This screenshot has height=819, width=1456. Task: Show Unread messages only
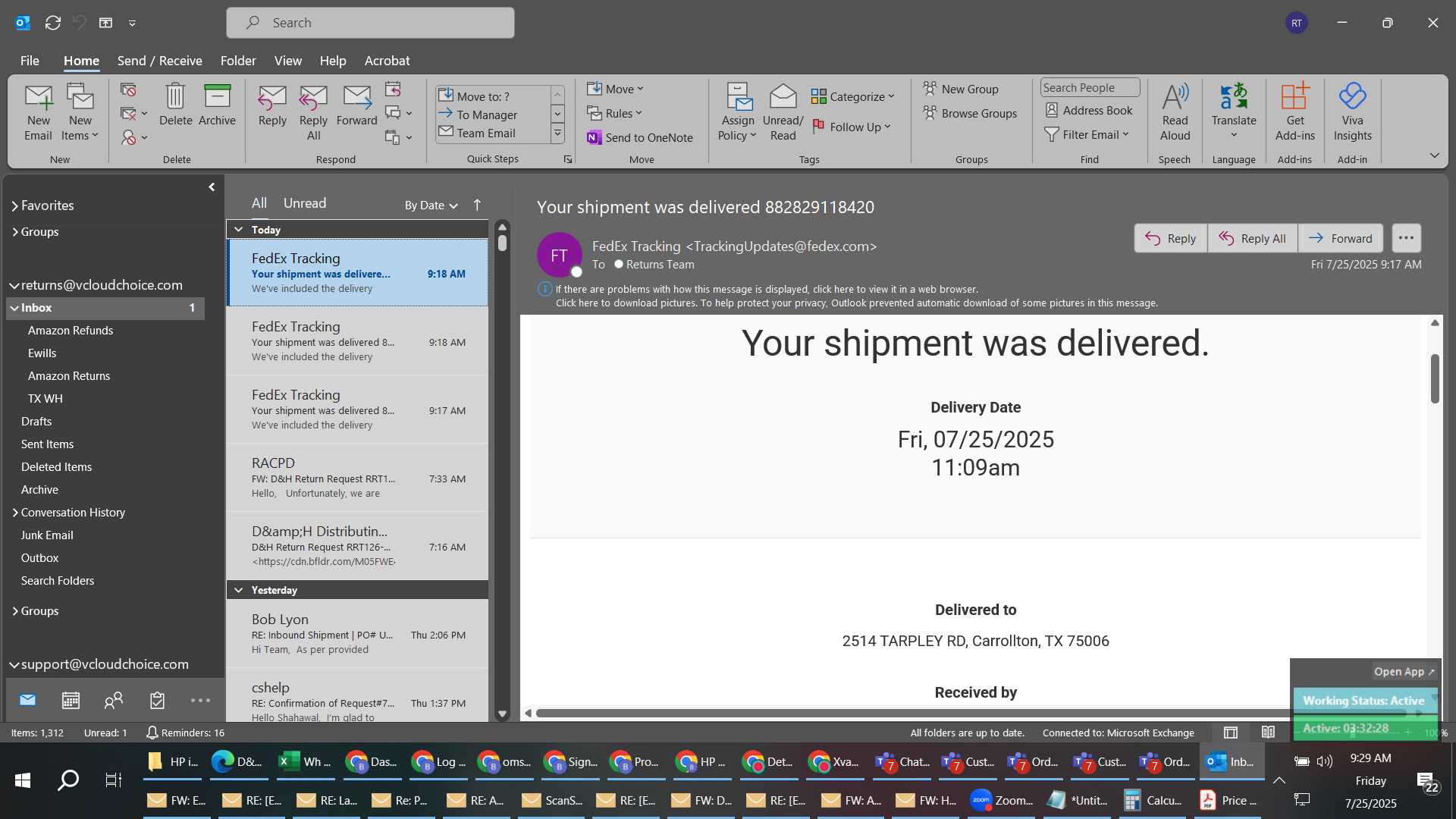tap(305, 203)
